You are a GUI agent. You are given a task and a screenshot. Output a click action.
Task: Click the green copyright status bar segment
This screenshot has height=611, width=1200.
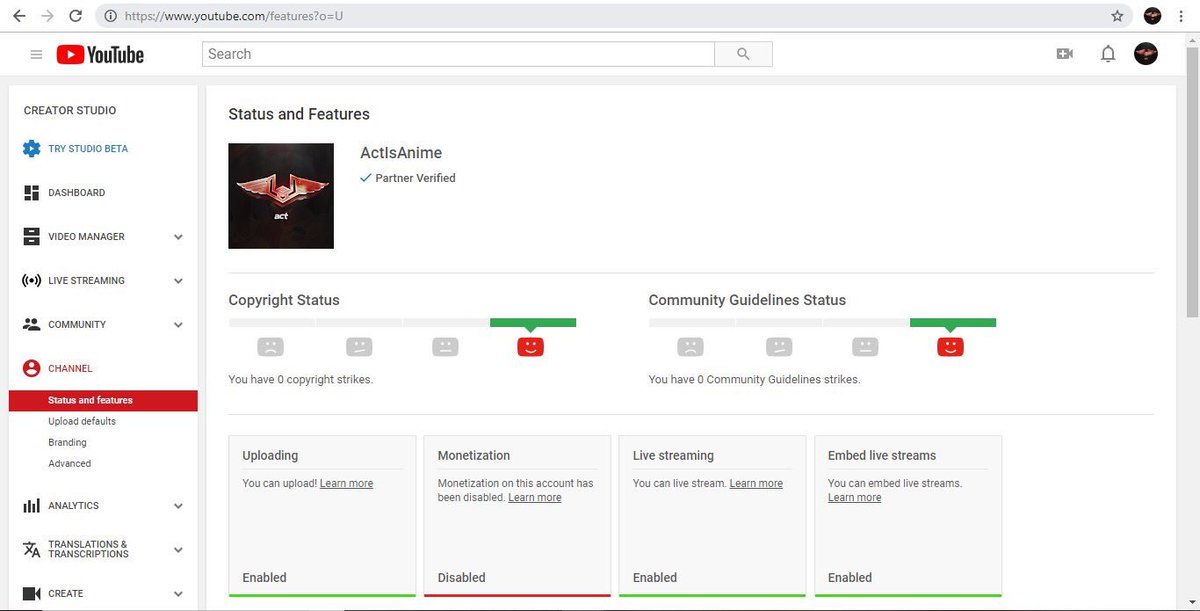point(533,323)
